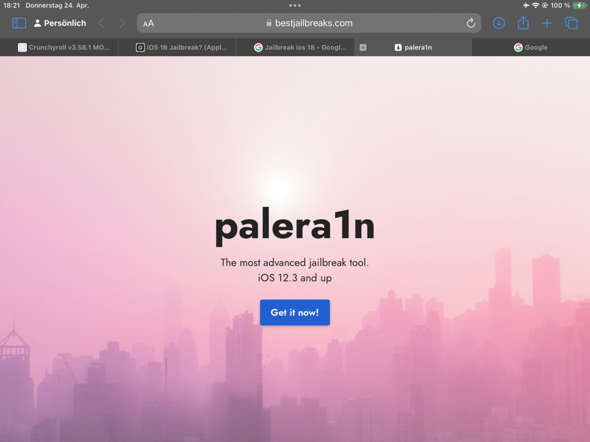Open the Persönlich profile menu
590x442 pixels.
[60, 23]
